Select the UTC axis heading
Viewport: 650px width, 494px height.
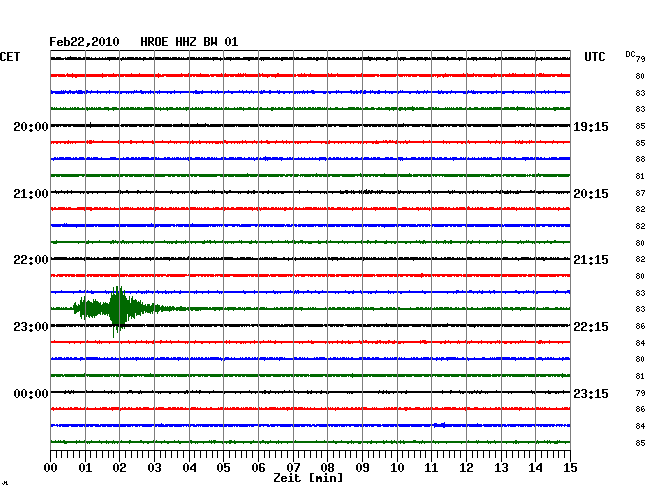coord(594,57)
